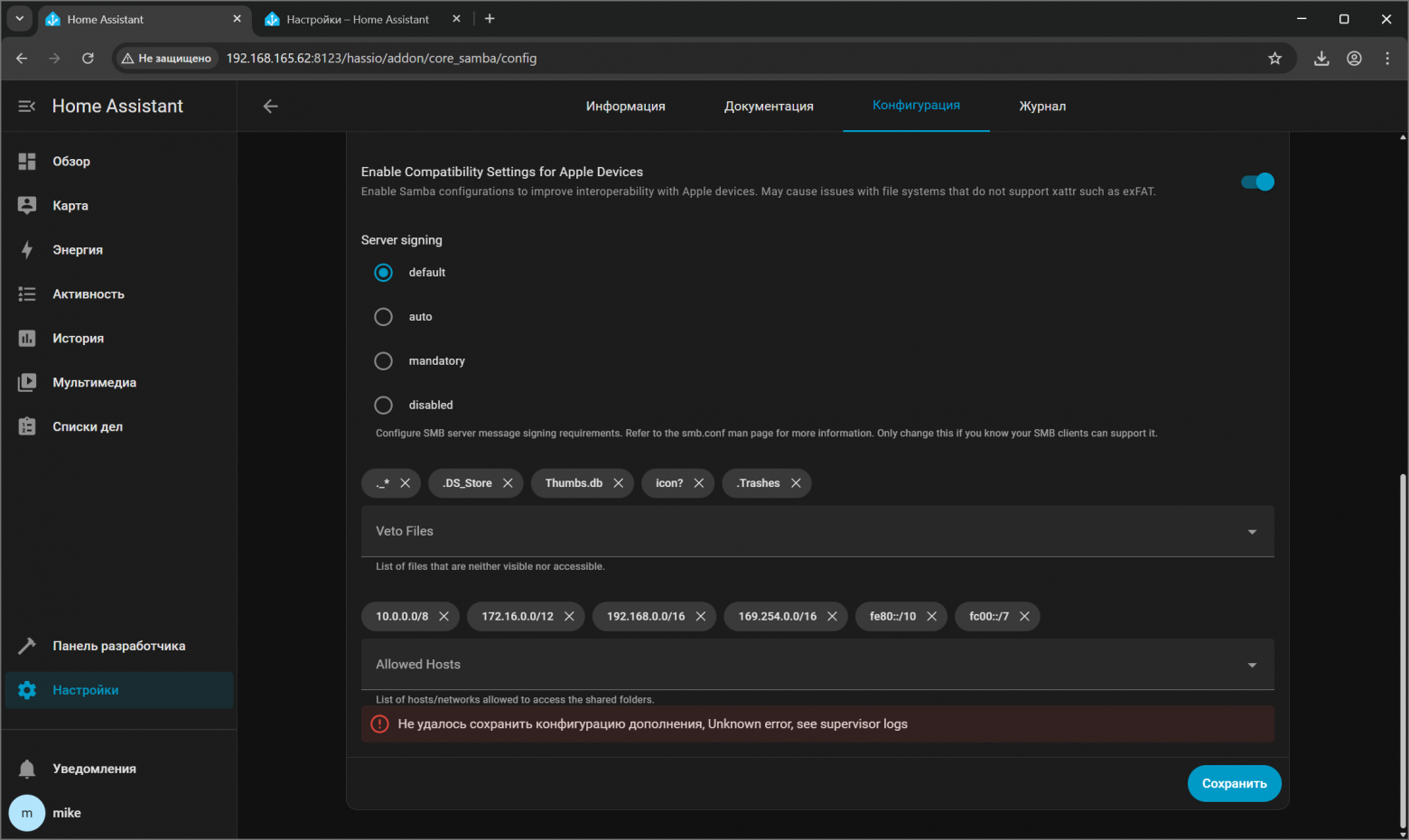Expand the Veto Files dropdown
Screen dimensions: 1409x840
[1252, 531]
